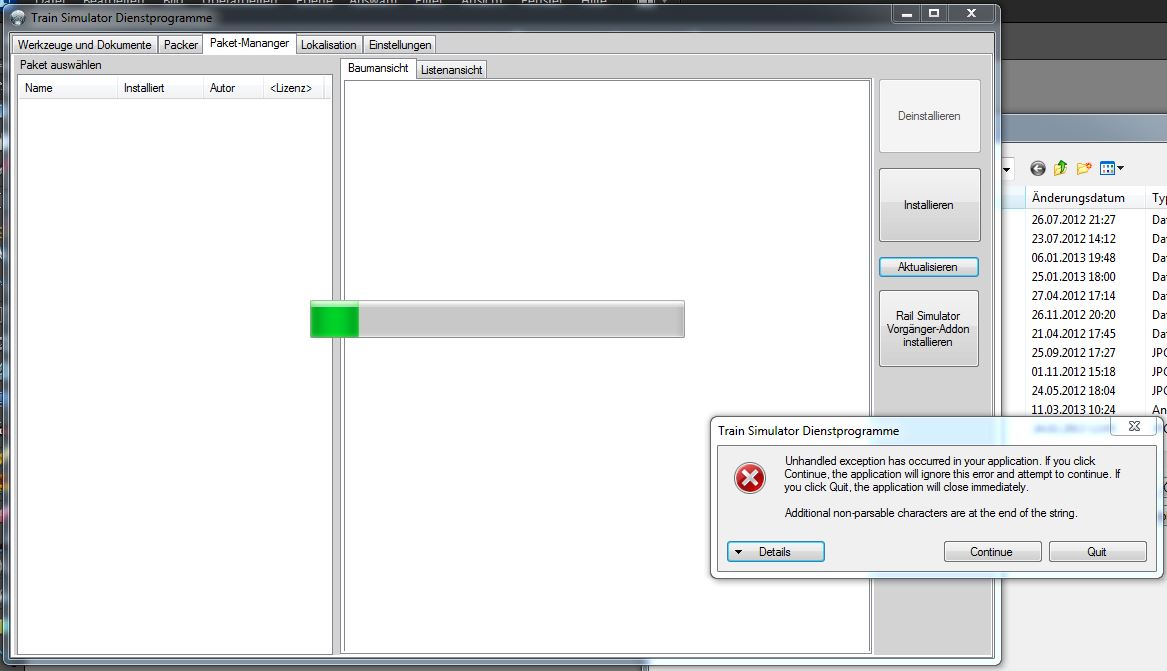Sort packages by Autor column
This screenshot has height=671, width=1167.
tap(233, 88)
